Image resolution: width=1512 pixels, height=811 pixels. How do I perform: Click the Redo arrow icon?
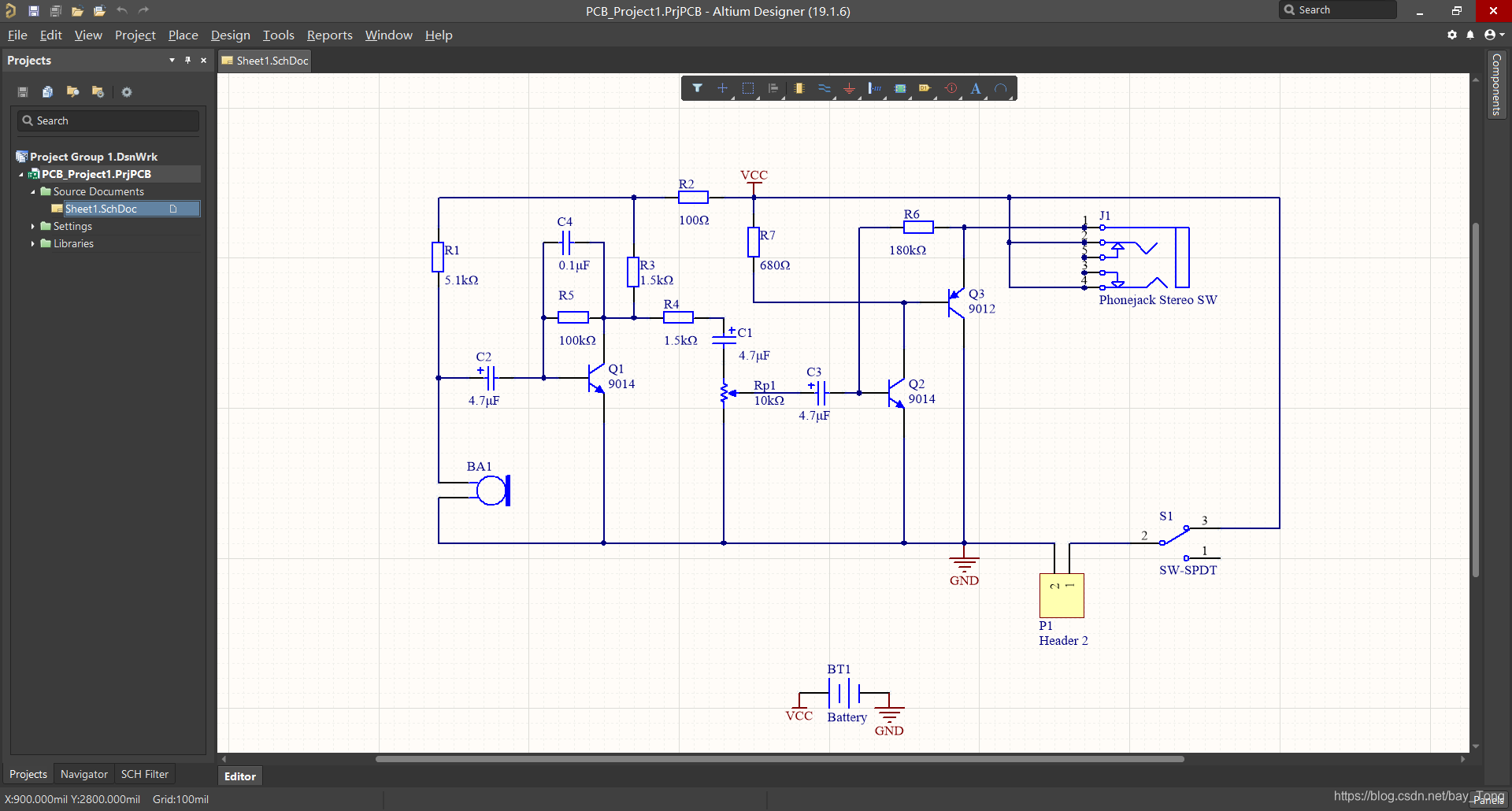(143, 10)
